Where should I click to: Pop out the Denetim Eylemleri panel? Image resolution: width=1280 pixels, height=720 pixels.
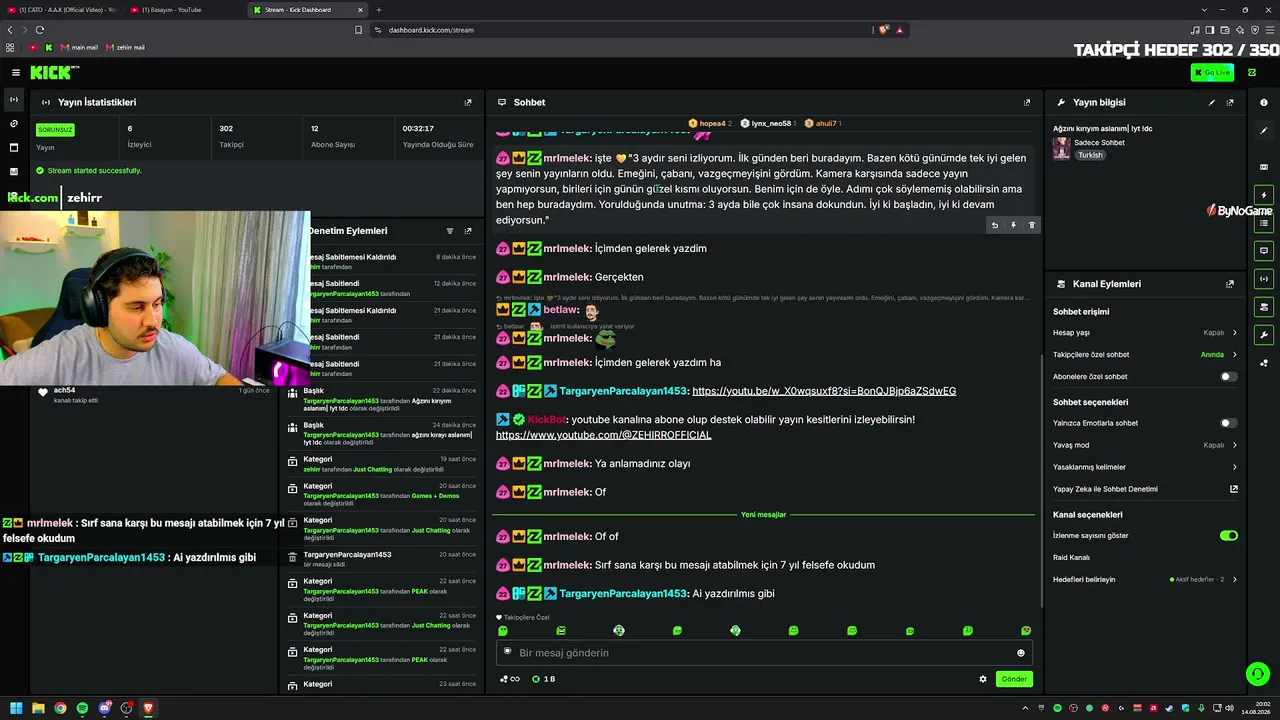tap(468, 231)
